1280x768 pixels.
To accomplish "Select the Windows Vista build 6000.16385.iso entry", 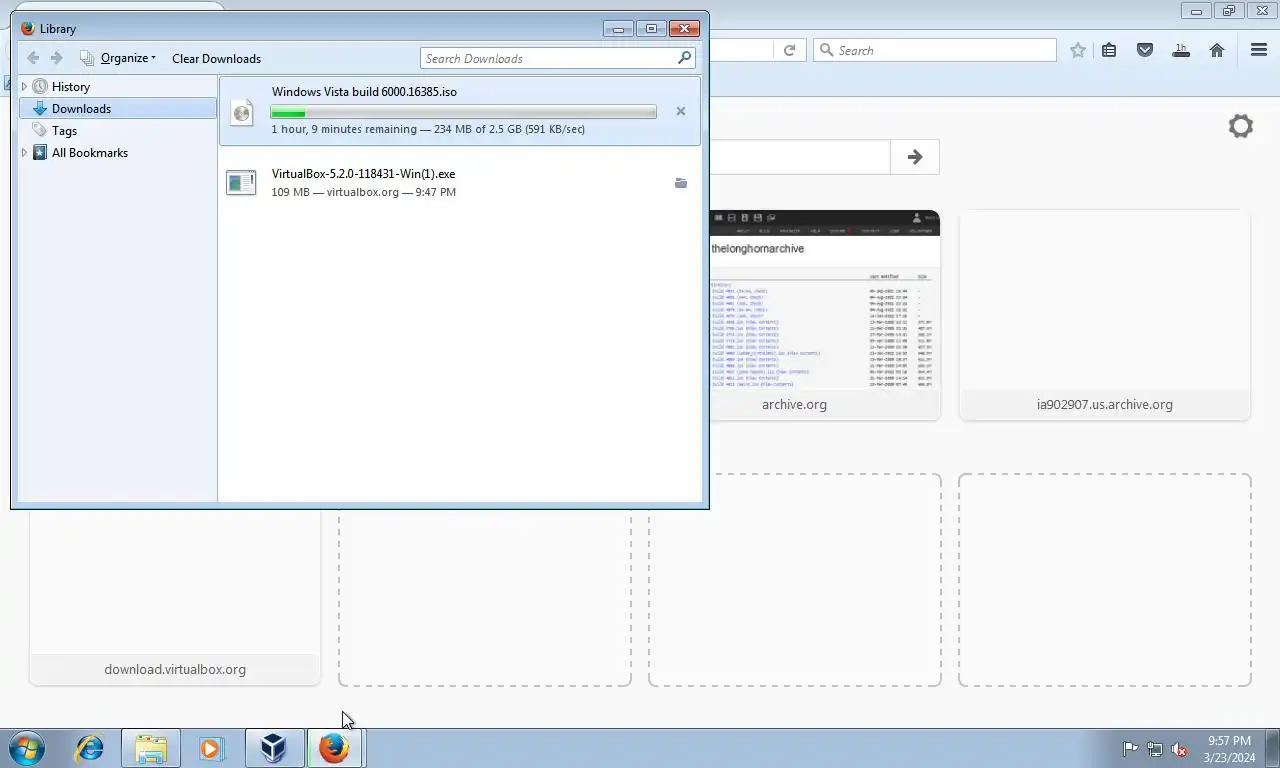I will click(x=460, y=111).
